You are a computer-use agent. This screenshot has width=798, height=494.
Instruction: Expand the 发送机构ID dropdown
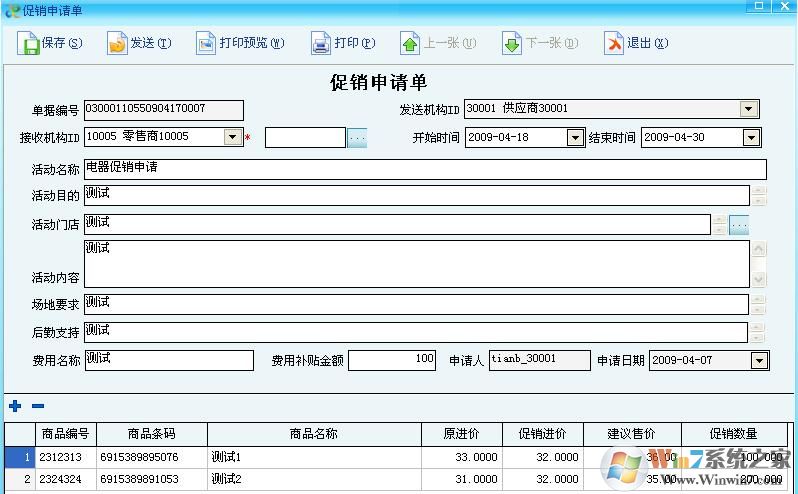[x=749, y=109]
